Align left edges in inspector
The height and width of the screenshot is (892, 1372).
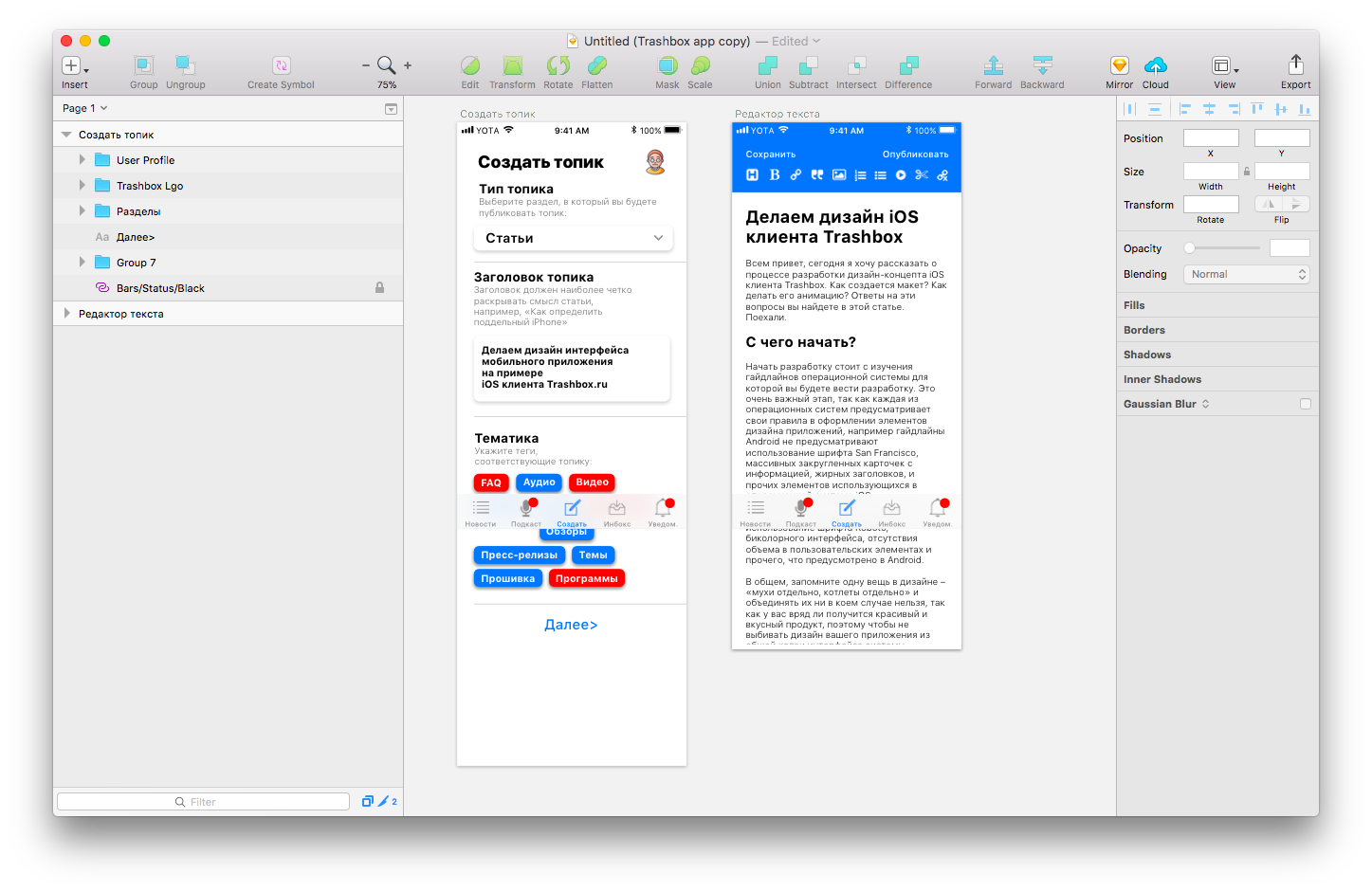pyautogui.click(x=1185, y=109)
